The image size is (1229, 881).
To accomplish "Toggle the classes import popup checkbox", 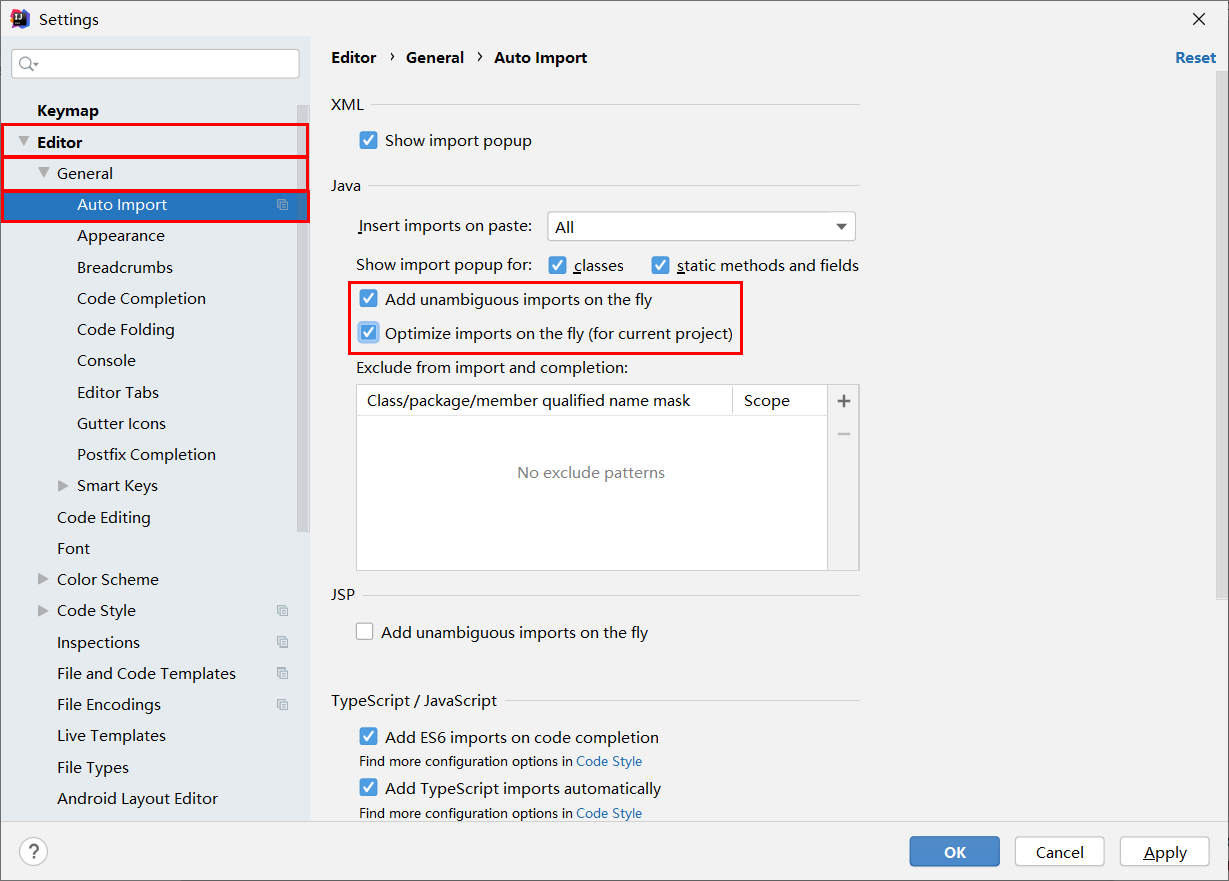I will click(558, 265).
